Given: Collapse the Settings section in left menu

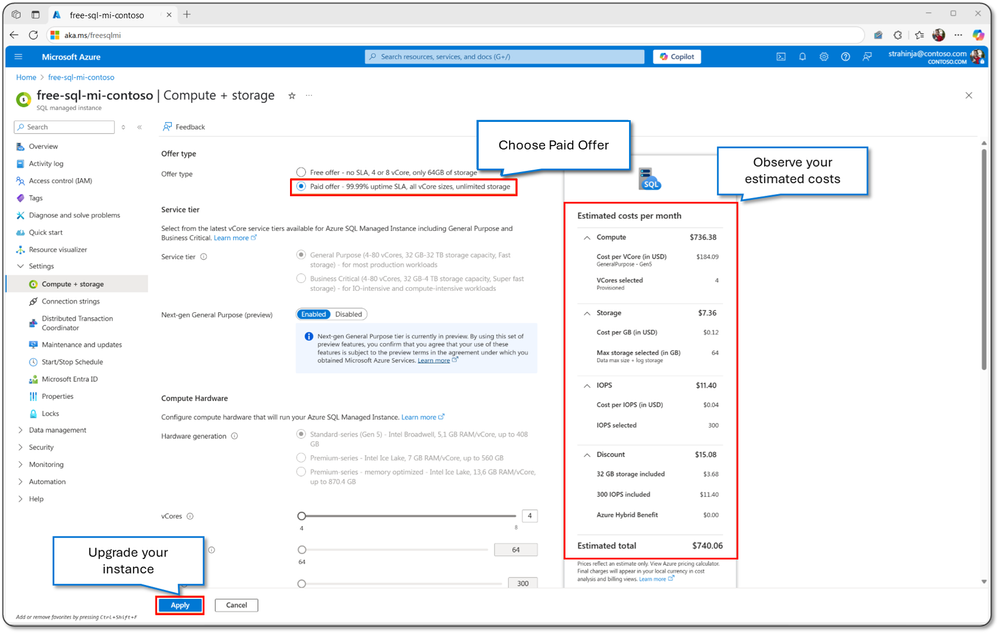Looking at the screenshot, I should click(x=20, y=266).
